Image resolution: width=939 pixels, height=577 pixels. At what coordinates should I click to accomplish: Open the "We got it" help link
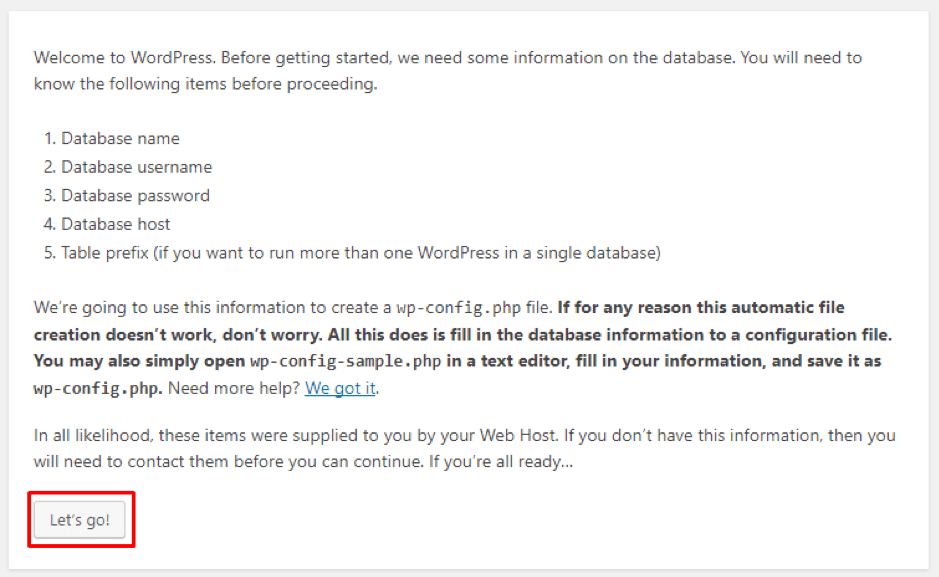pyautogui.click(x=340, y=388)
